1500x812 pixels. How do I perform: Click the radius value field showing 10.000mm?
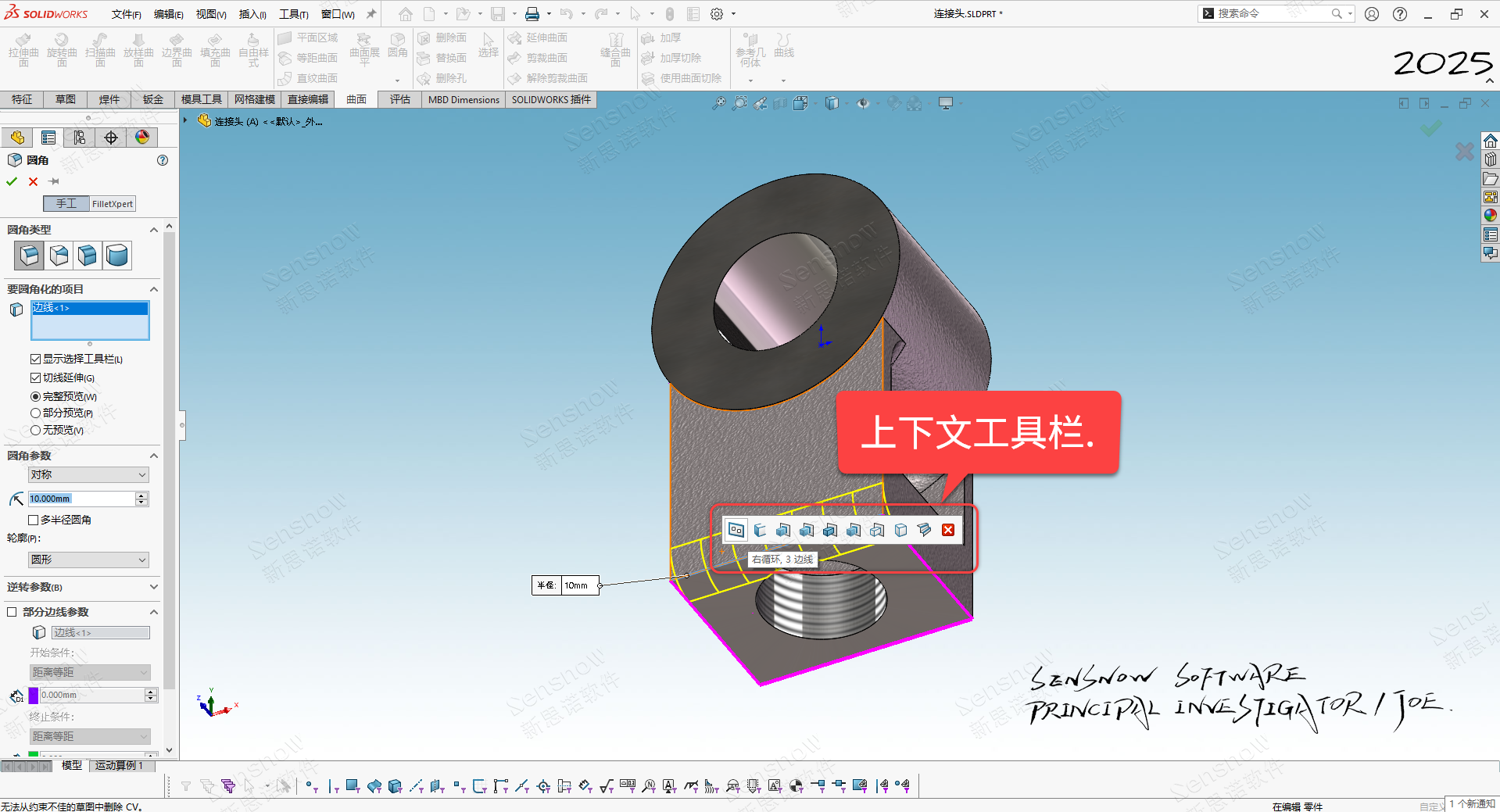click(81, 499)
